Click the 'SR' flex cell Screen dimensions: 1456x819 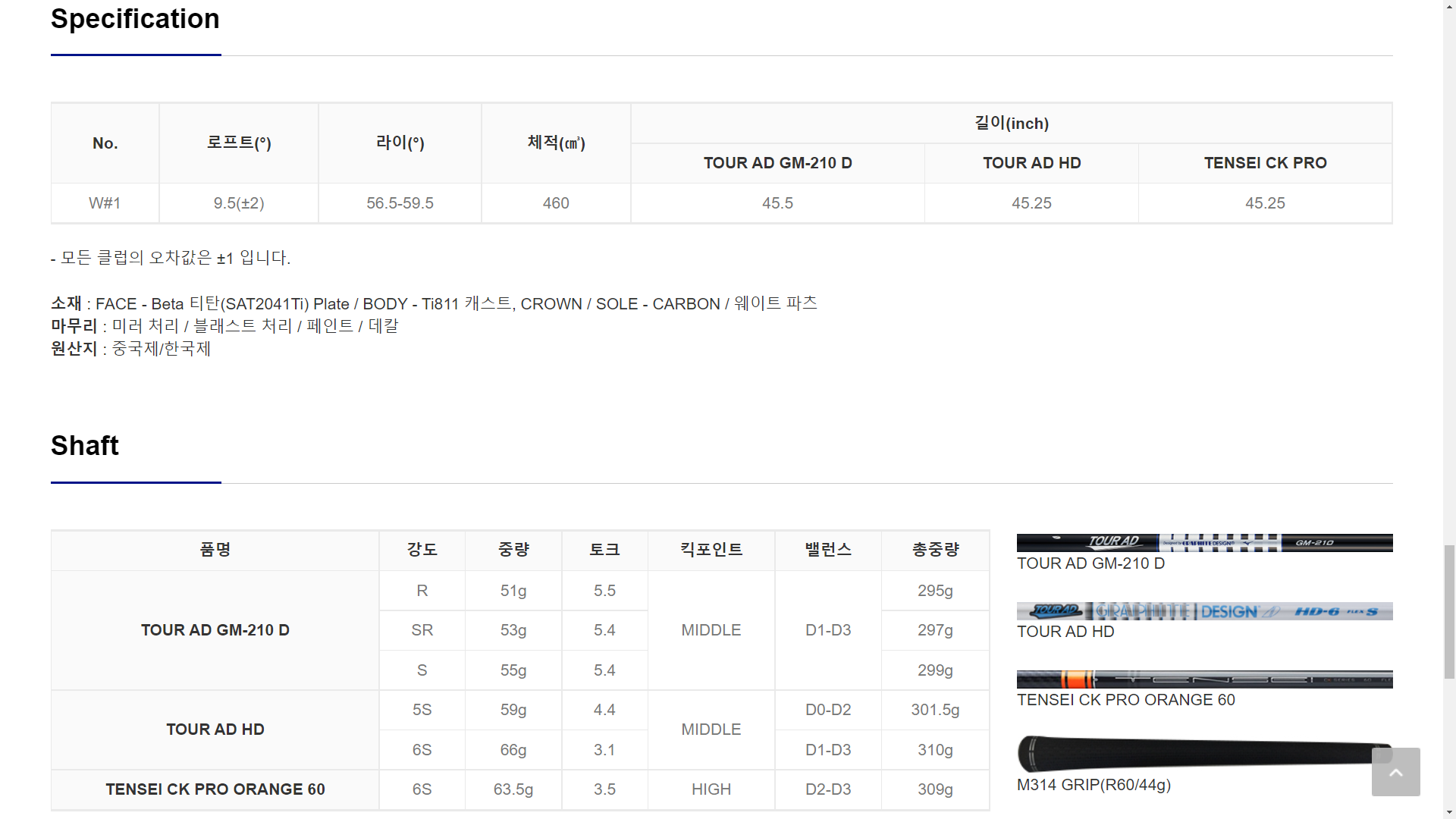coord(422,630)
